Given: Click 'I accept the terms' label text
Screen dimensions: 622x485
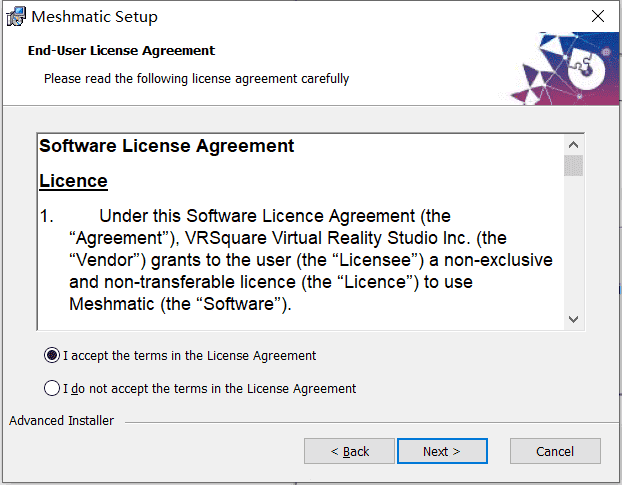Looking at the screenshot, I should pyautogui.click(x=190, y=356).
